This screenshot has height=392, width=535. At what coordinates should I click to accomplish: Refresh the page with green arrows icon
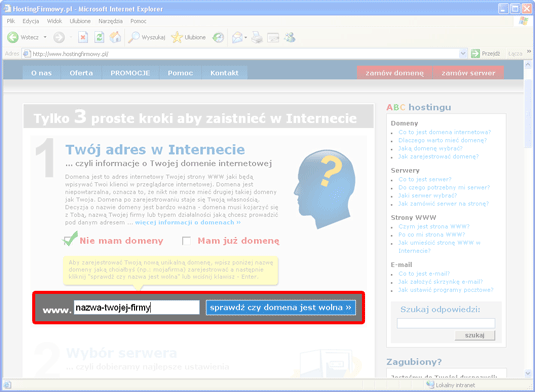(99, 37)
